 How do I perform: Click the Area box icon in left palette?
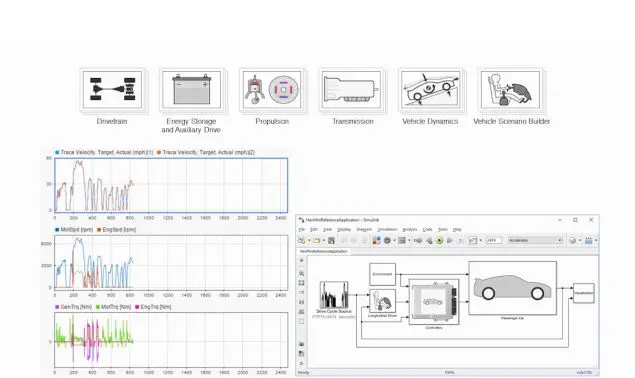click(301, 321)
